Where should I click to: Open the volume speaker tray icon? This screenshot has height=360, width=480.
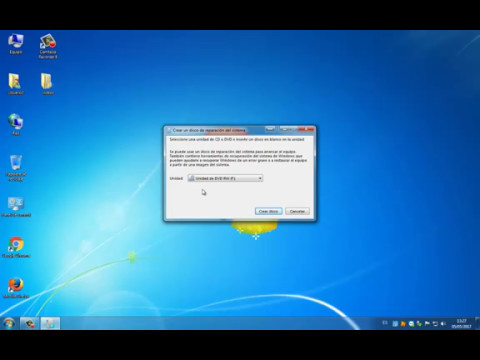coord(443,324)
